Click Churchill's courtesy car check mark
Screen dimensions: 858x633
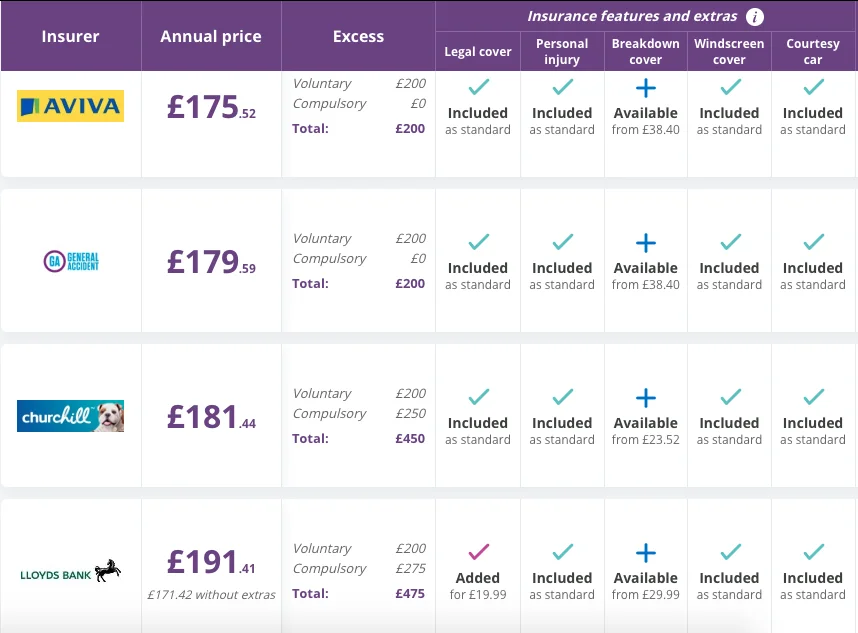814,397
